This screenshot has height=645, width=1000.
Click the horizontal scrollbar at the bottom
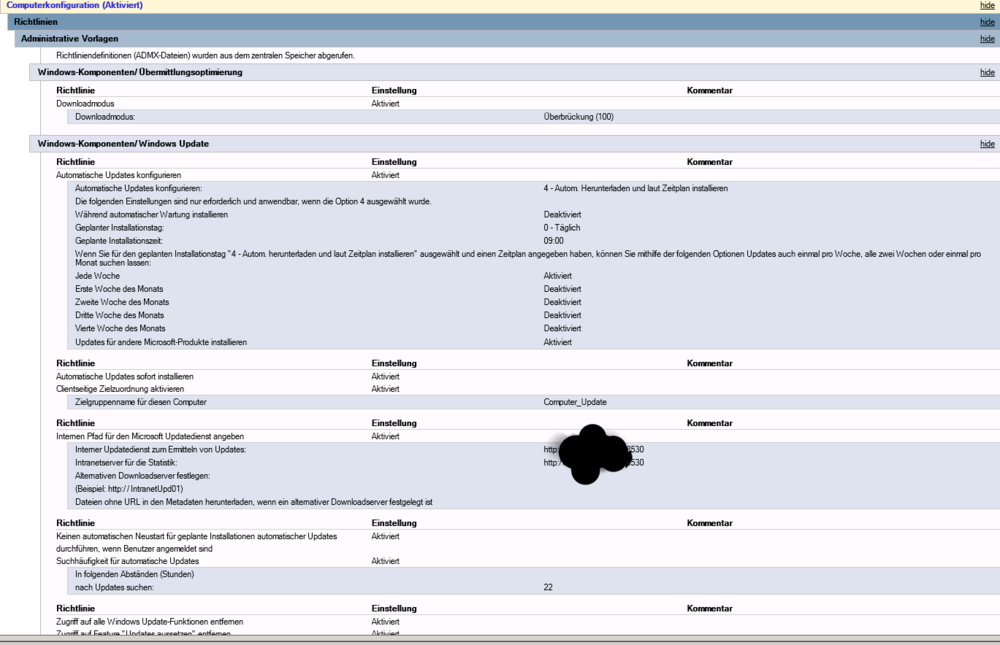coord(500,640)
